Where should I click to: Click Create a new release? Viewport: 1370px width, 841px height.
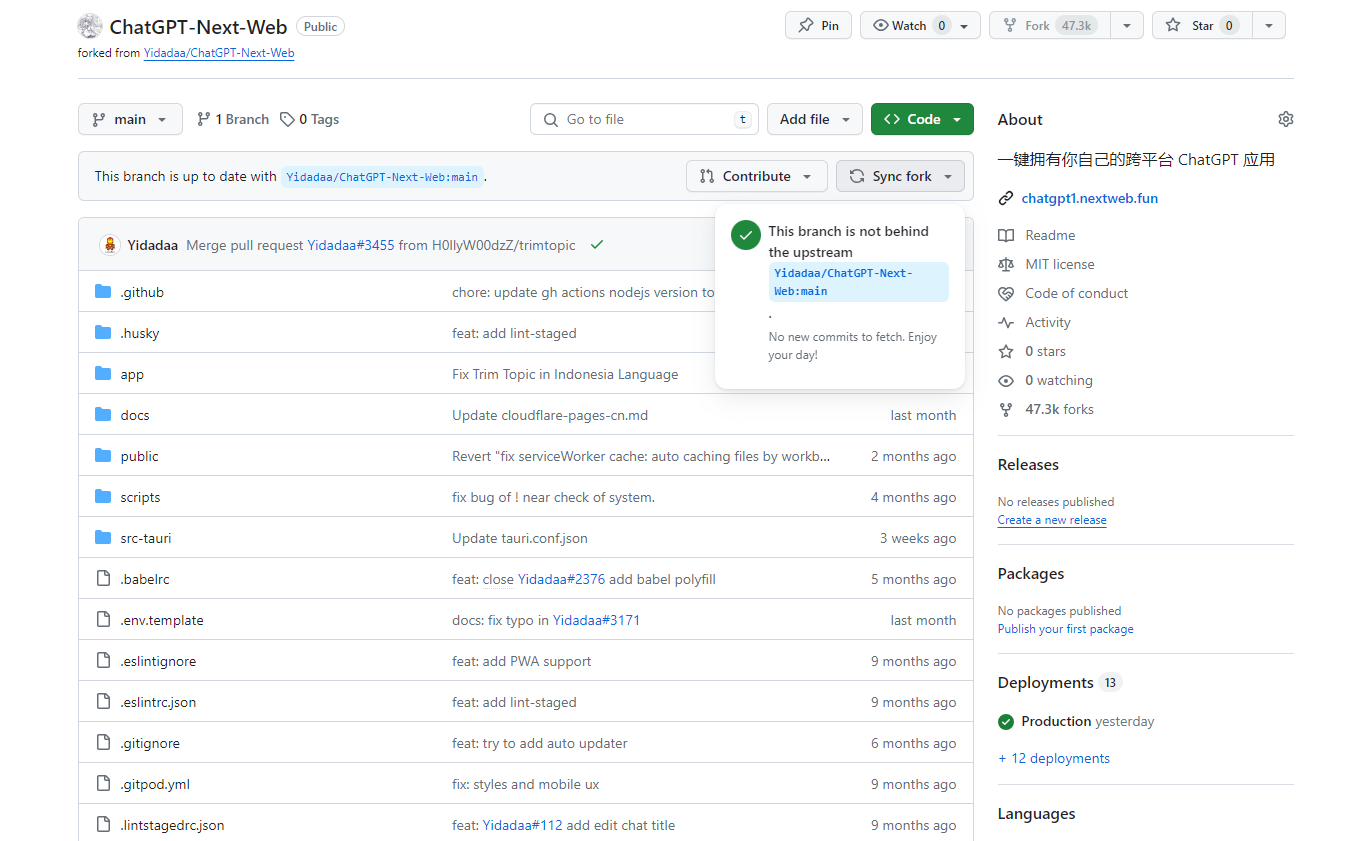click(1052, 520)
